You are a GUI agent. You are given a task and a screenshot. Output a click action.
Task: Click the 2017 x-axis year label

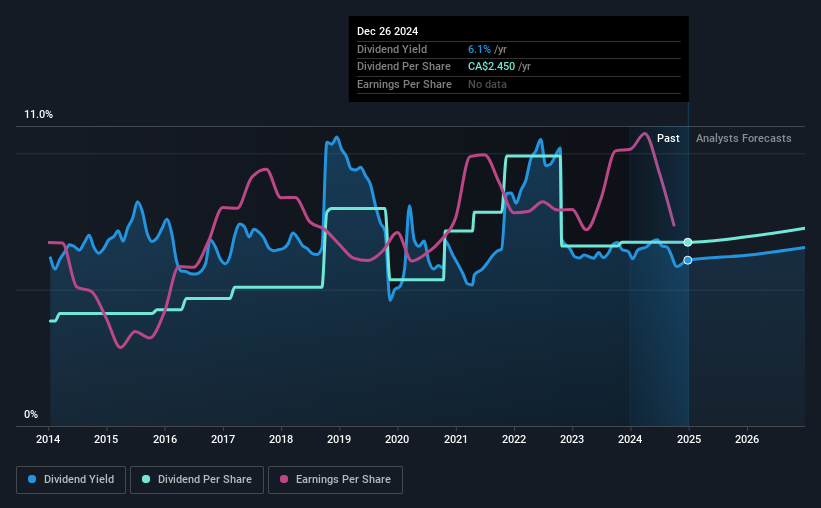[223, 439]
